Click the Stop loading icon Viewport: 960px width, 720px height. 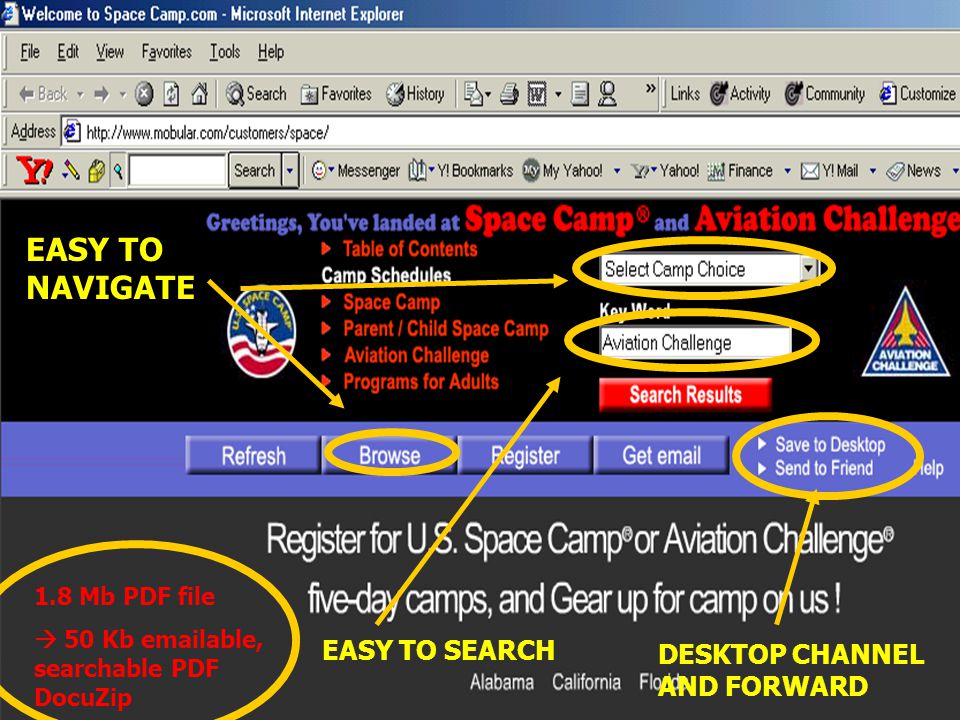(x=144, y=94)
